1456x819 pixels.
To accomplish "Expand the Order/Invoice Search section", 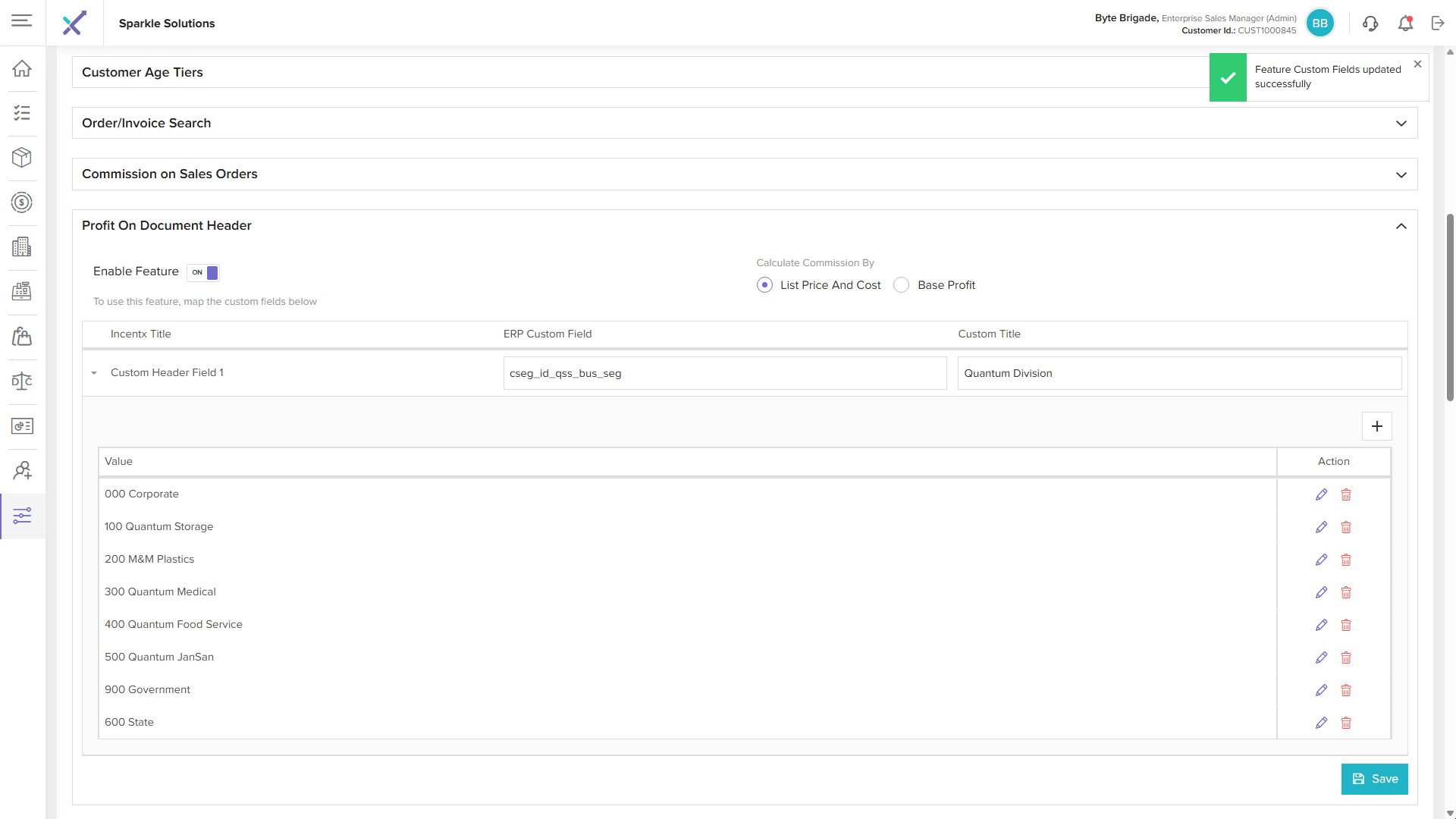I will (x=1401, y=124).
